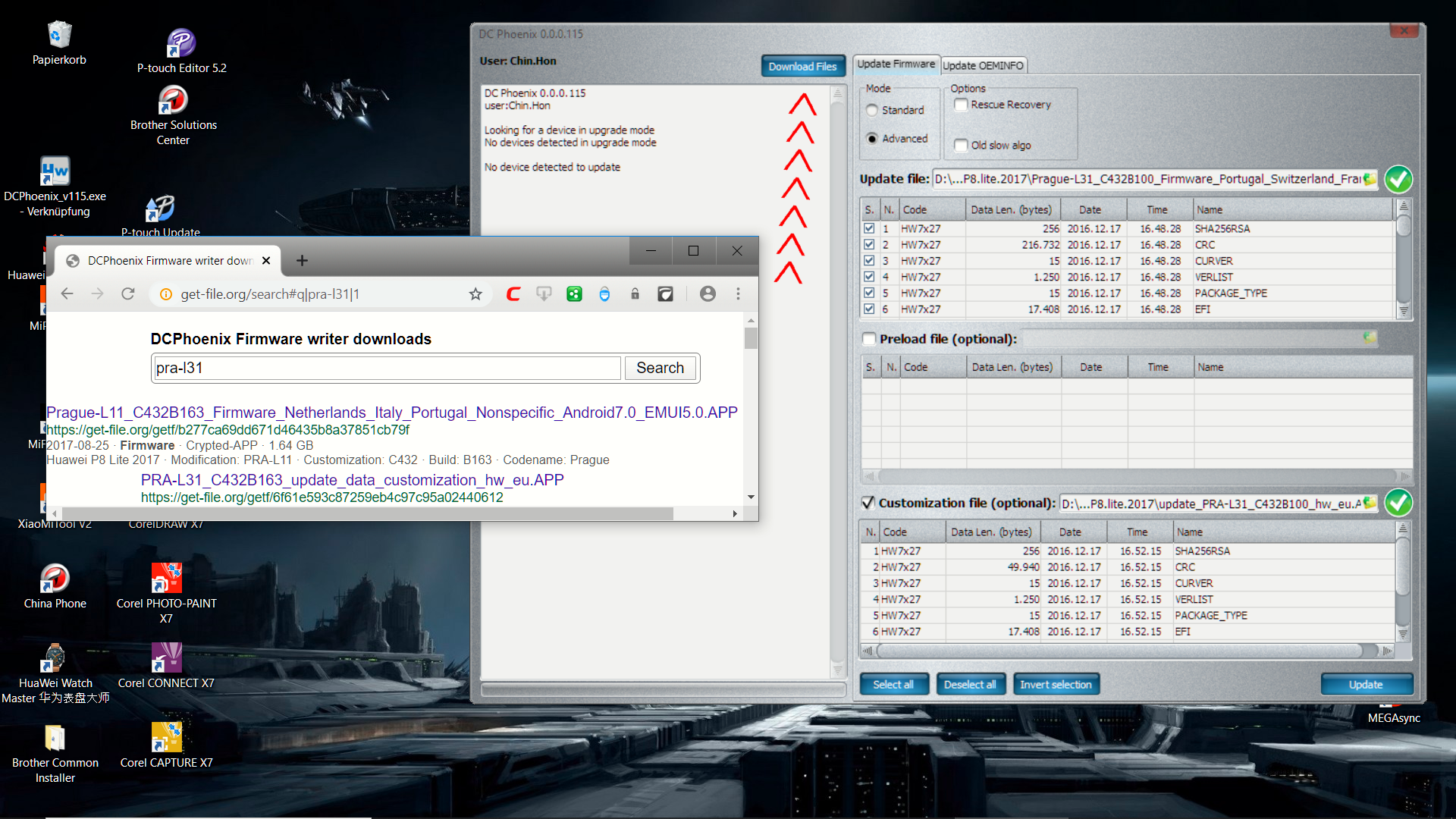Toggle Customization file optional checkbox
Viewport: 1456px width, 819px height.
(x=869, y=503)
